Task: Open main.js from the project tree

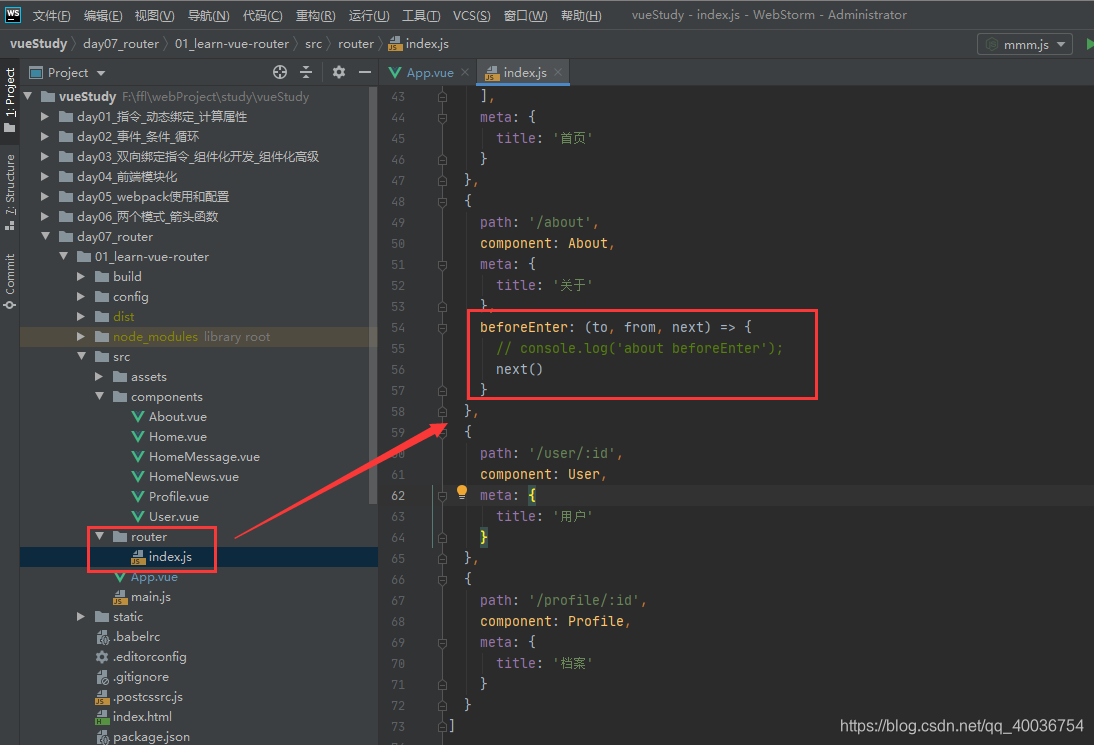Action: [150, 597]
